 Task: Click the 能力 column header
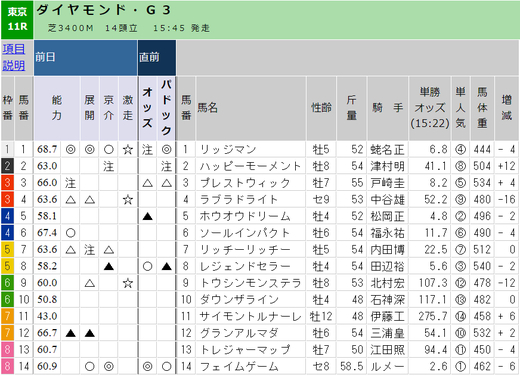point(57,108)
